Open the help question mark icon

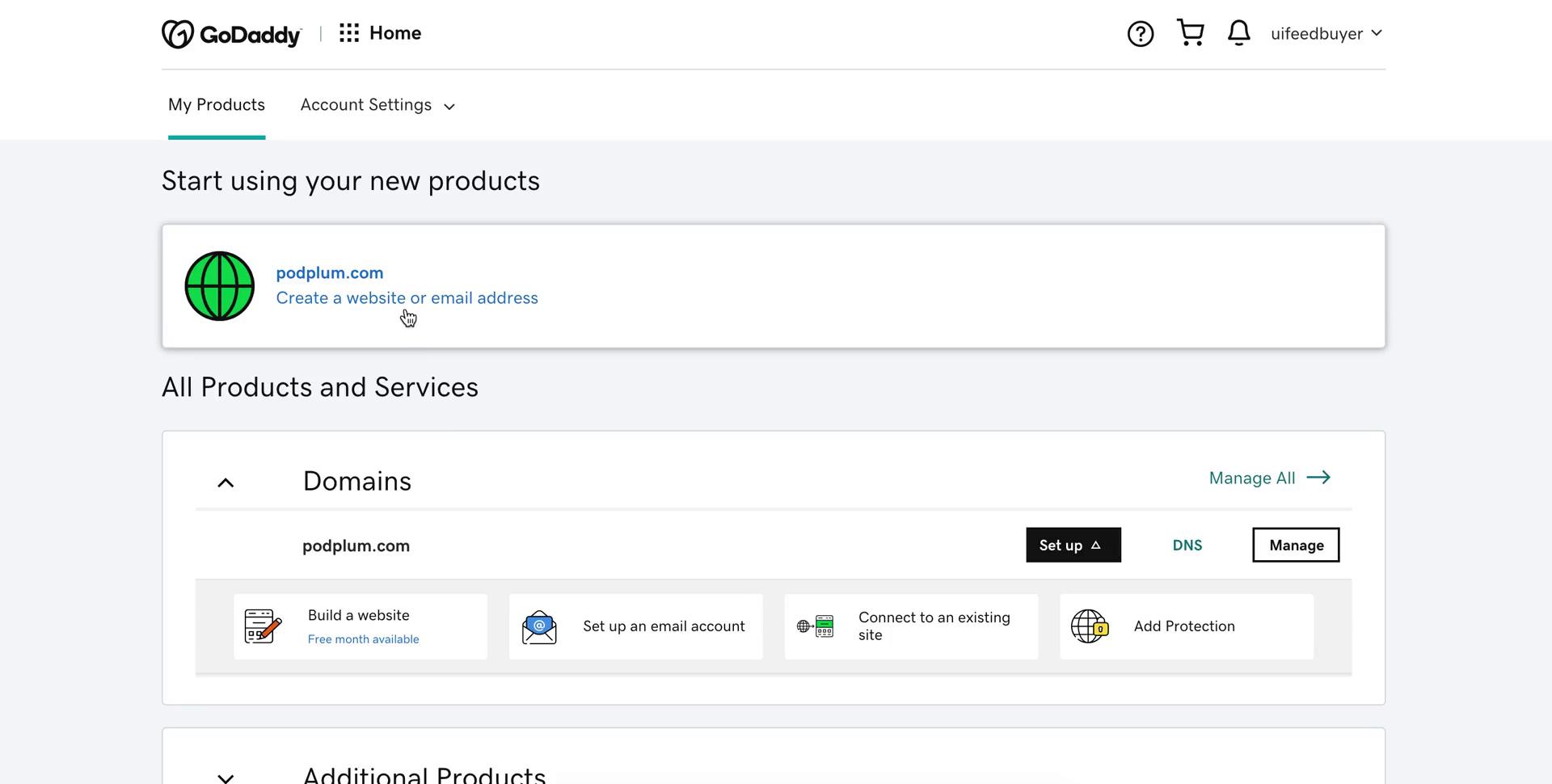1141,34
